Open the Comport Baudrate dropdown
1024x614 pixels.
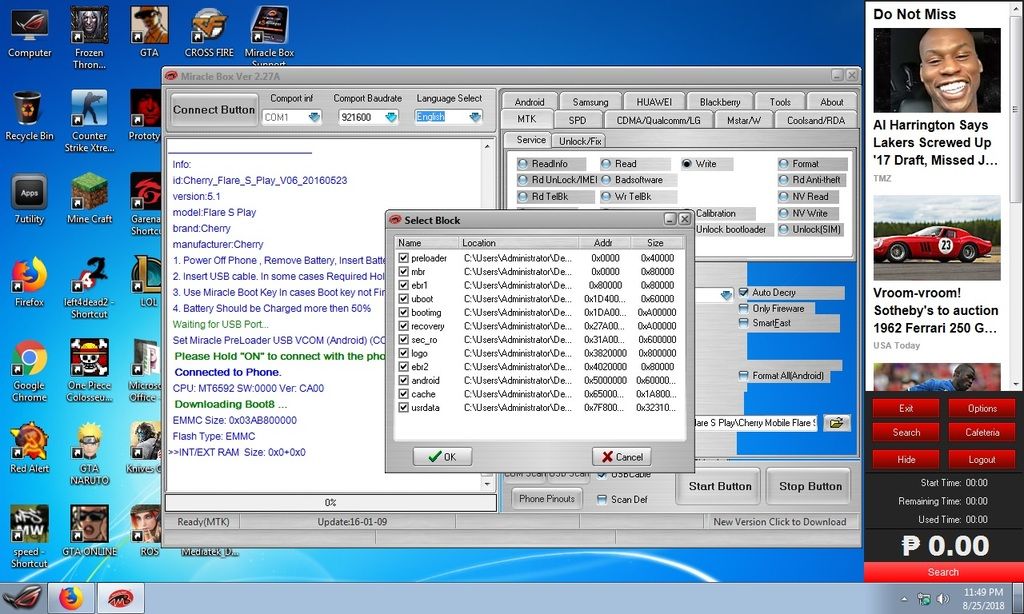391,117
